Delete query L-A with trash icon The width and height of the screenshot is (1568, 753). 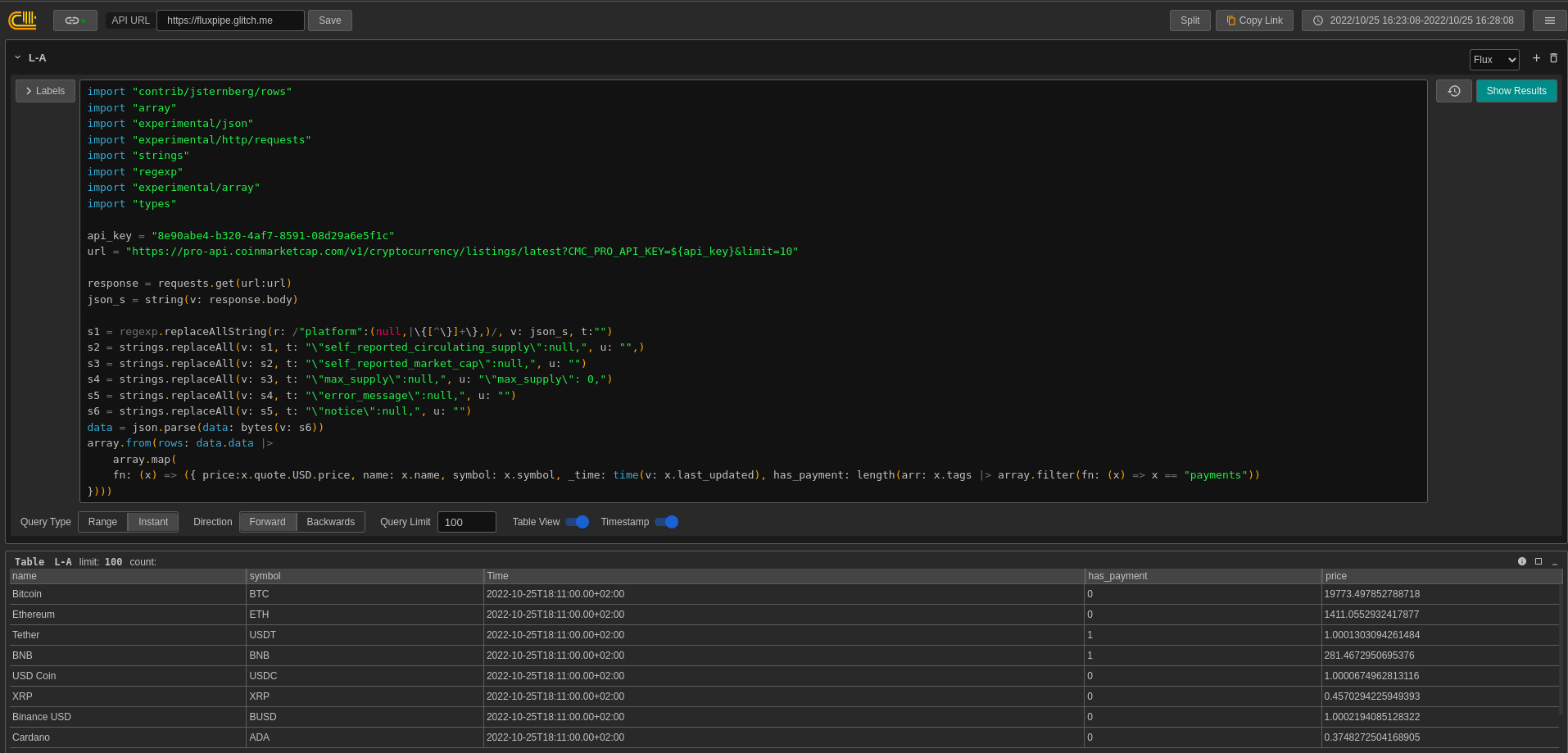tap(1553, 58)
